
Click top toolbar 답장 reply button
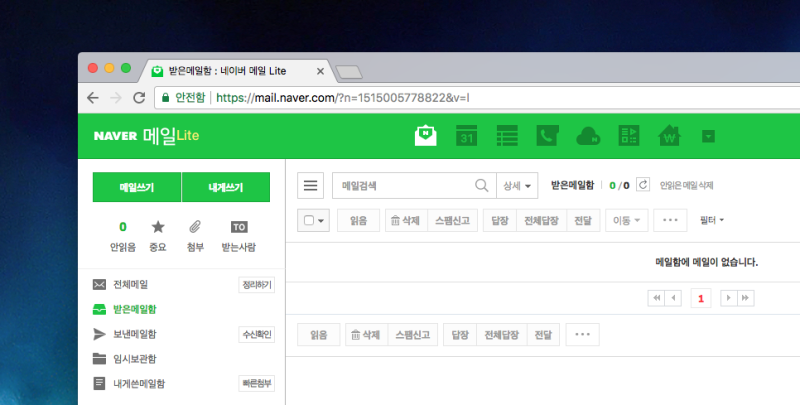499,220
